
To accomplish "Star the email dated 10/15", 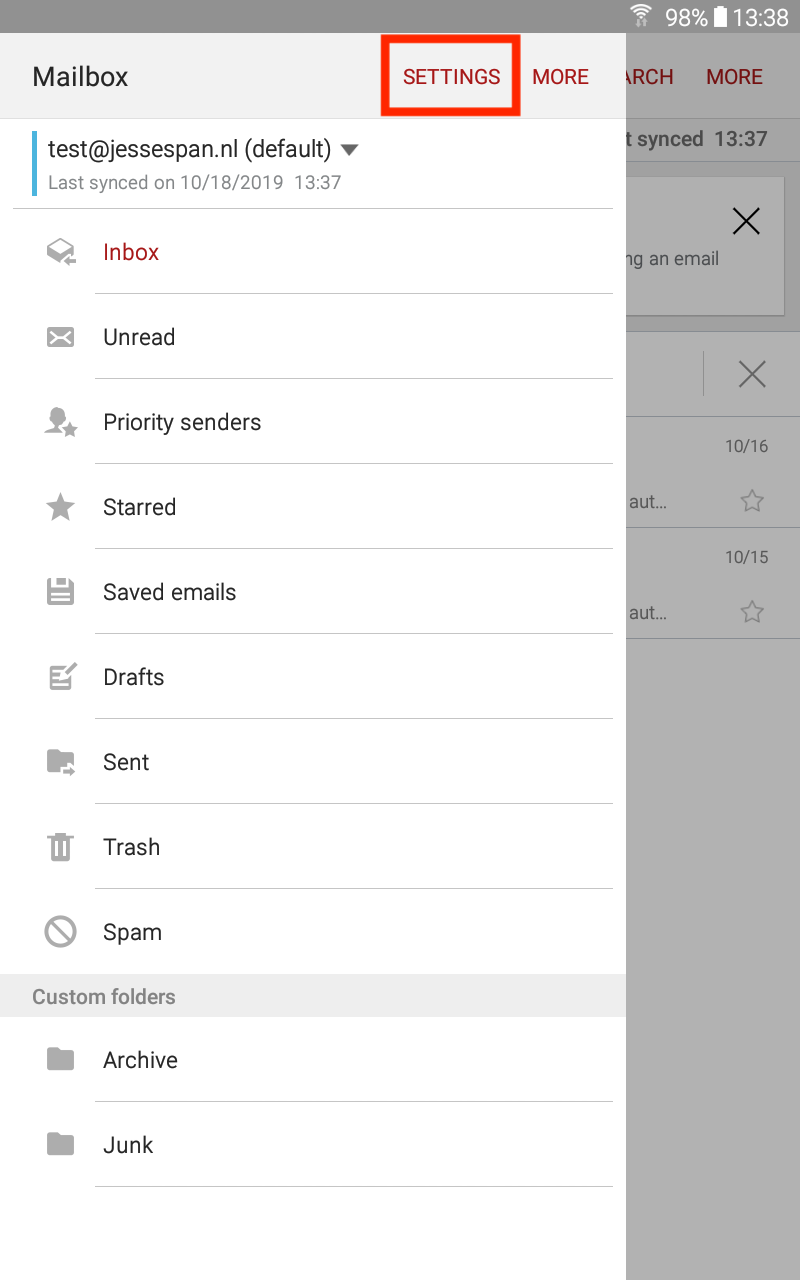I will (x=752, y=612).
